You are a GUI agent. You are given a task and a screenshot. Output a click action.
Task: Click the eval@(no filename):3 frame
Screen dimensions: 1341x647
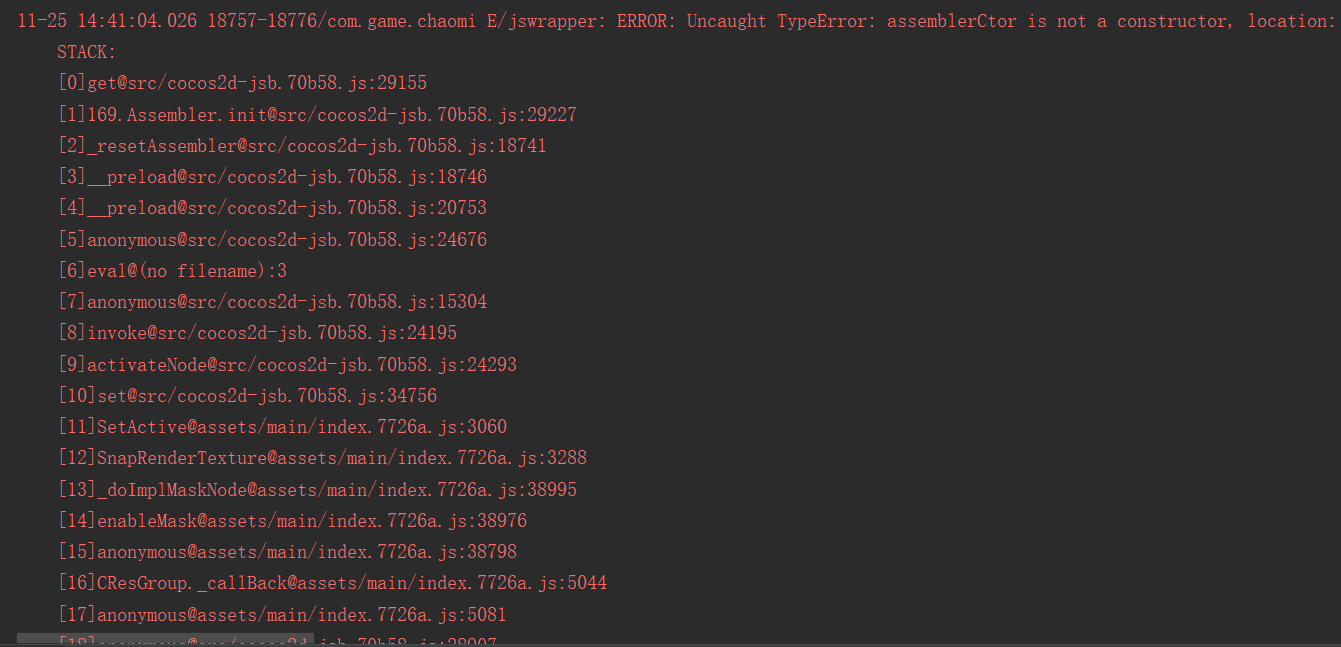click(172, 271)
